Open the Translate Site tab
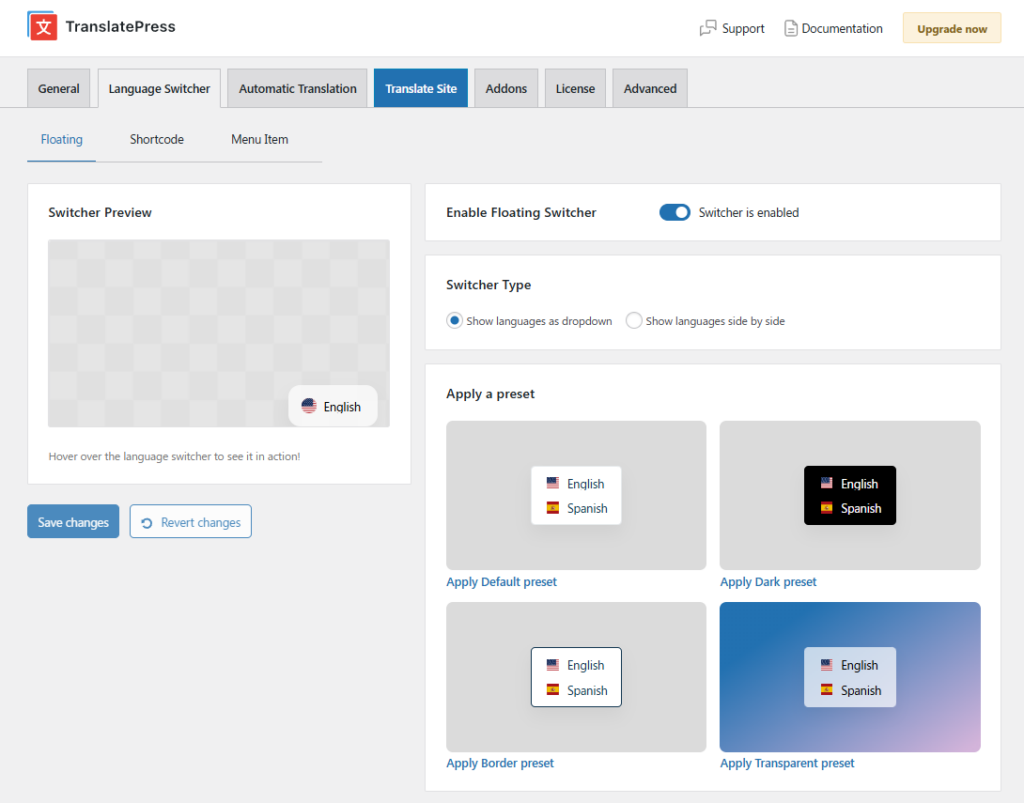The height and width of the screenshot is (803, 1024). [421, 88]
